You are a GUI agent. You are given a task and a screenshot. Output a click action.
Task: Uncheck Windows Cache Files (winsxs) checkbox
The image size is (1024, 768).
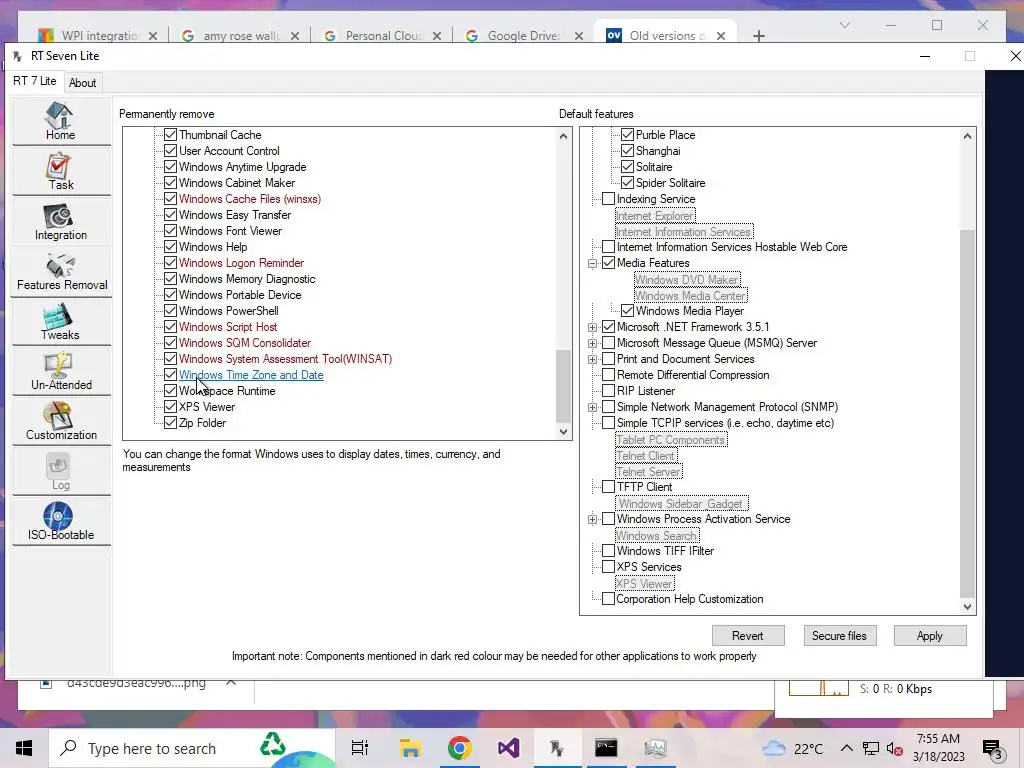pyautogui.click(x=170, y=199)
